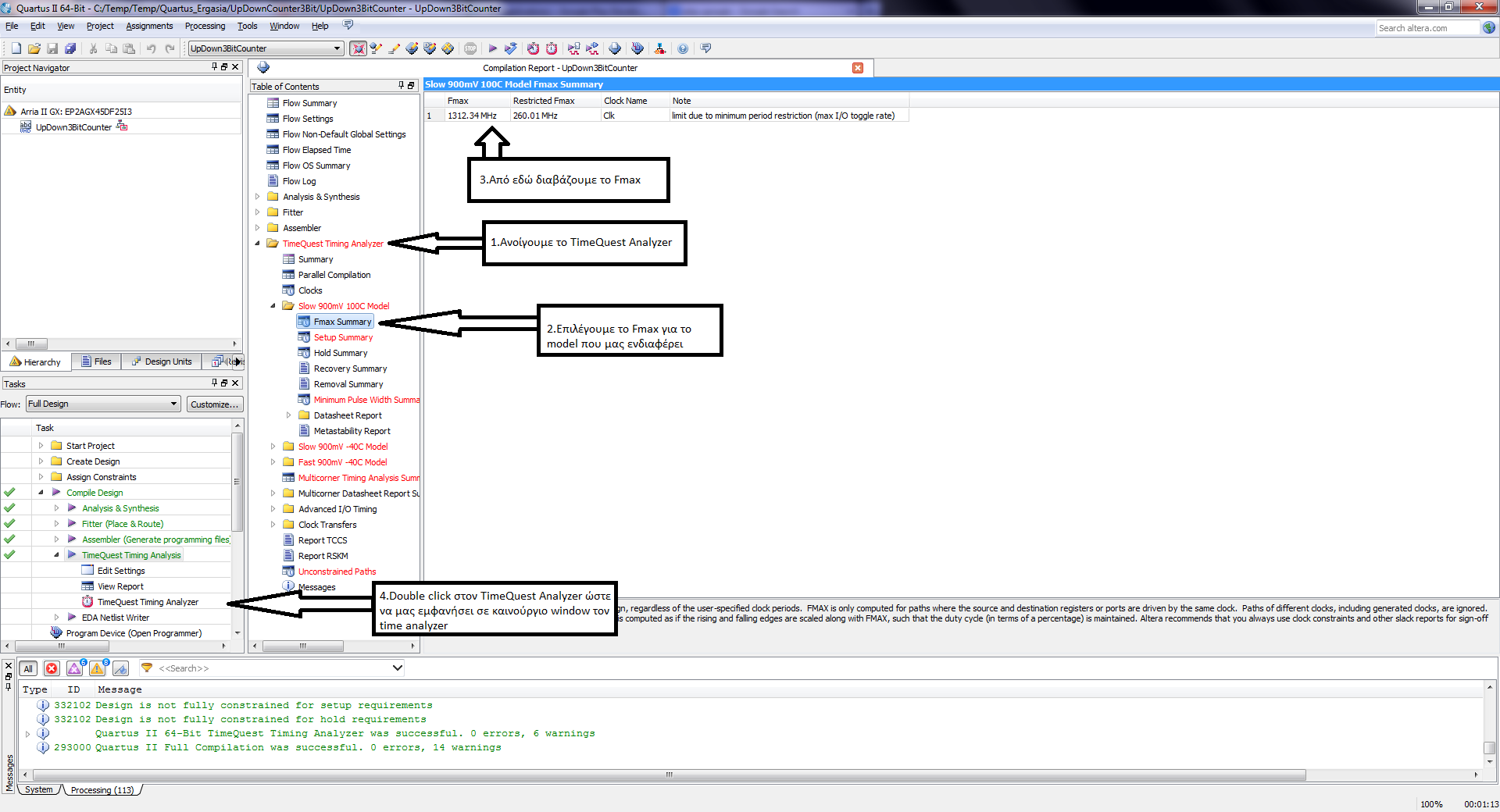Click the Customize... button

(x=215, y=404)
